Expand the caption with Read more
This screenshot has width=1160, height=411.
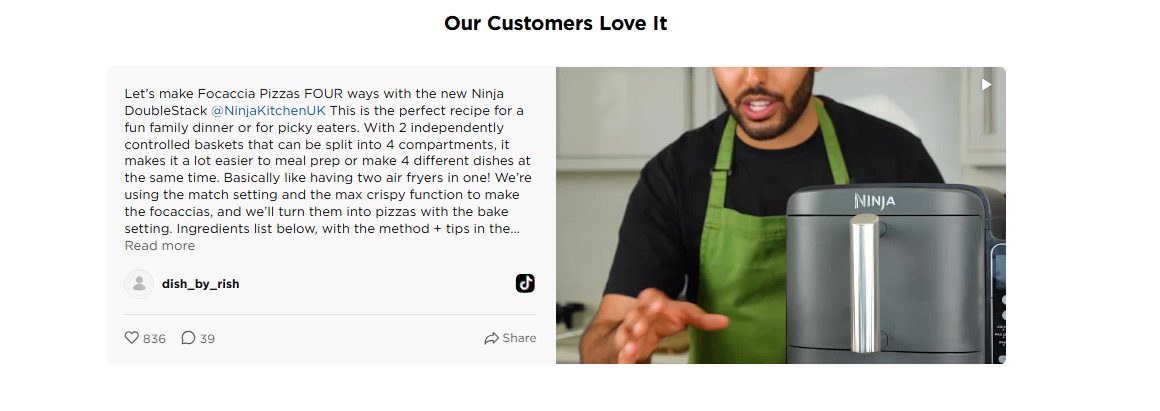160,245
